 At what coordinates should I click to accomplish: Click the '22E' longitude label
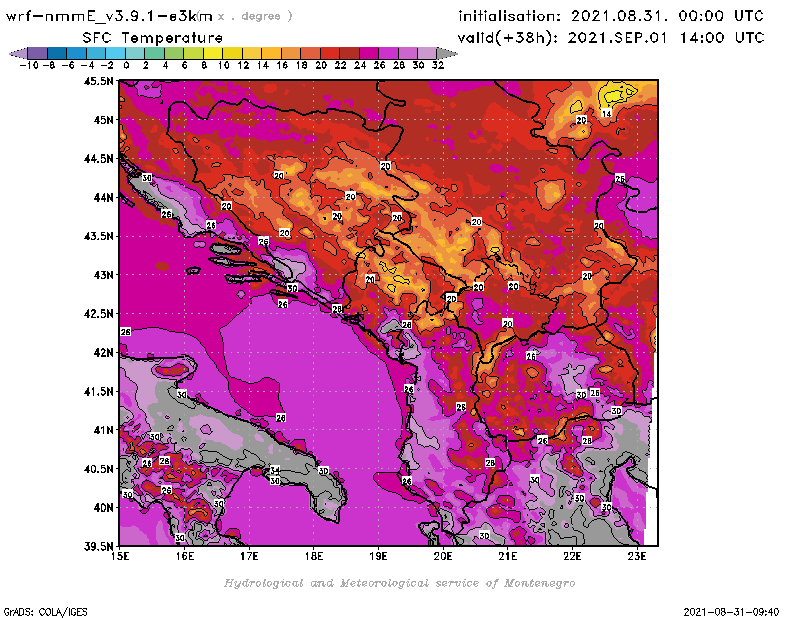572,556
